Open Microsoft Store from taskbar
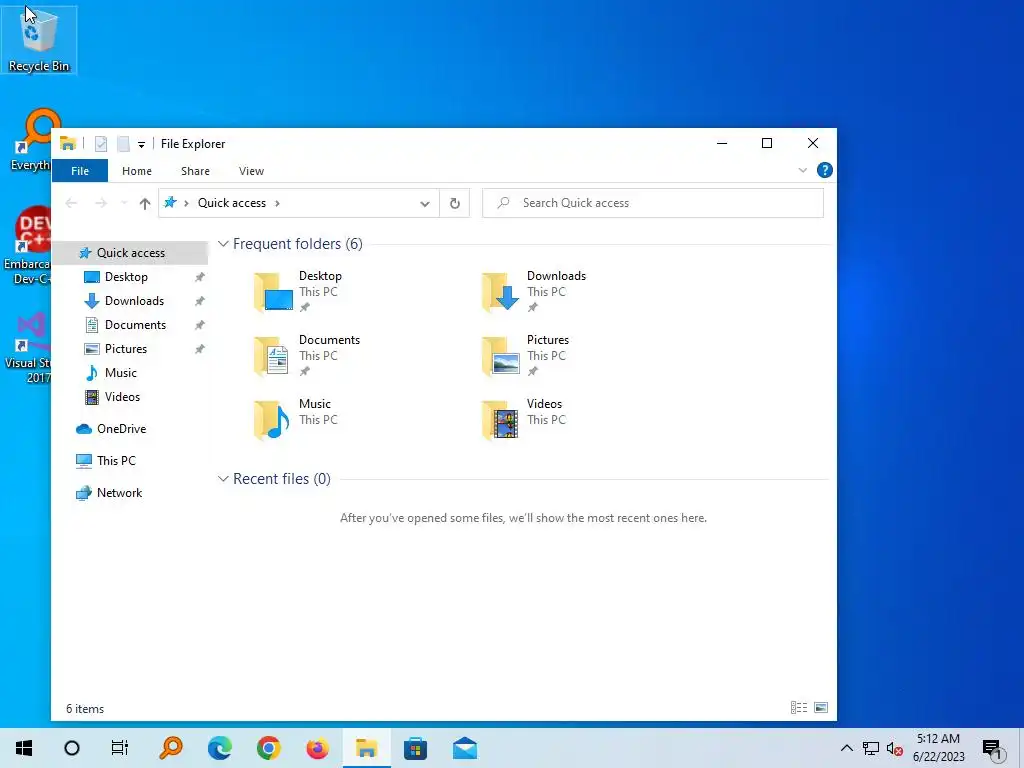 415,748
